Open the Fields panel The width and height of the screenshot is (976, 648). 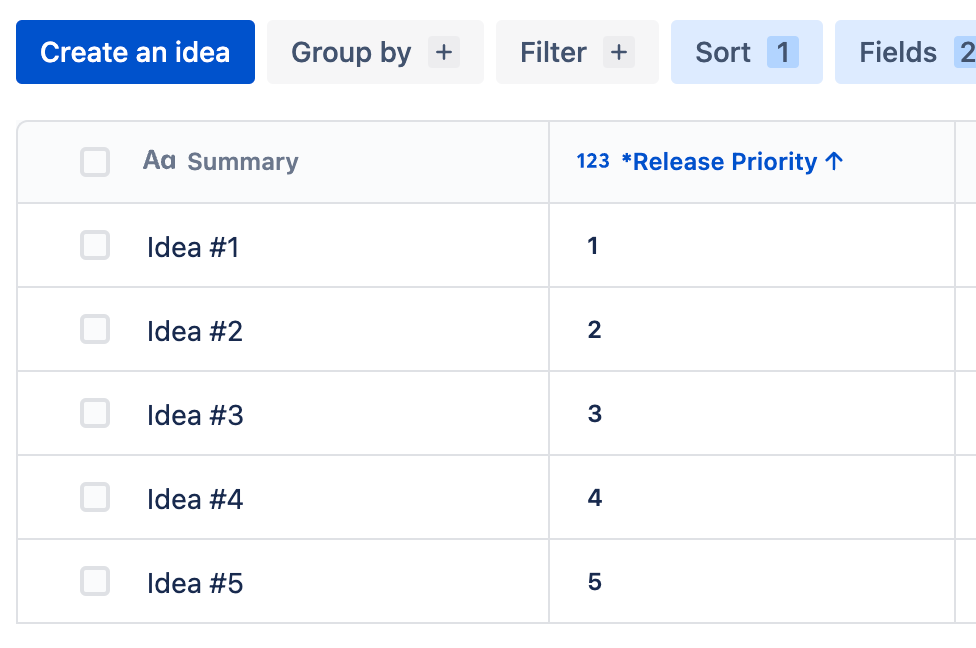point(898,52)
